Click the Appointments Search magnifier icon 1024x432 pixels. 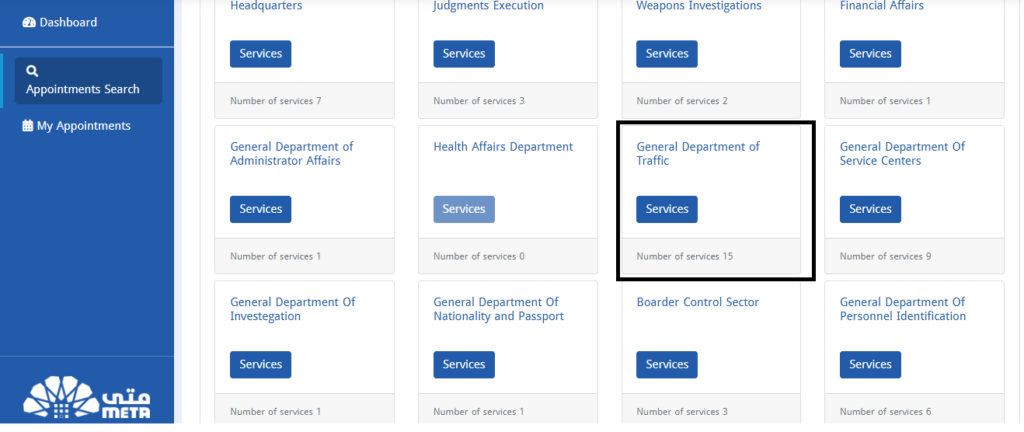pyautogui.click(x=33, y=71)
